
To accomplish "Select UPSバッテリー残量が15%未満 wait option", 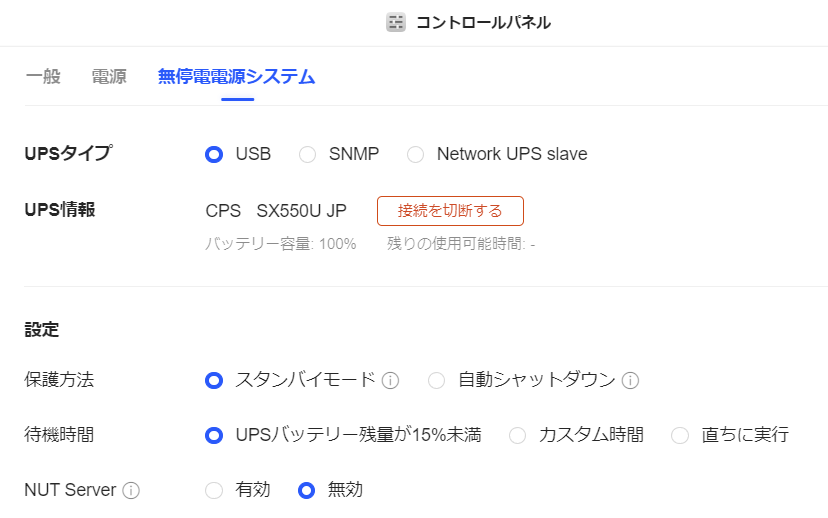I will [213, 435].
